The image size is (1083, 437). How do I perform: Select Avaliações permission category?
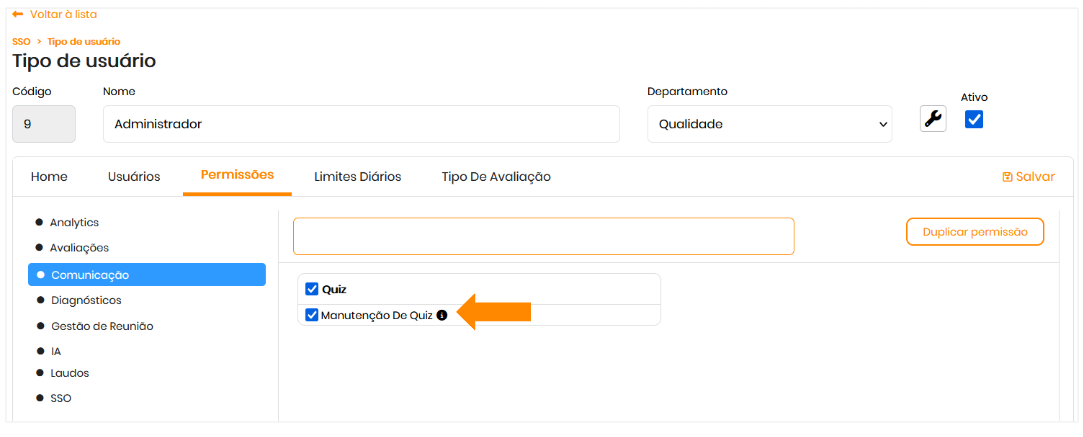coord(79,247)
